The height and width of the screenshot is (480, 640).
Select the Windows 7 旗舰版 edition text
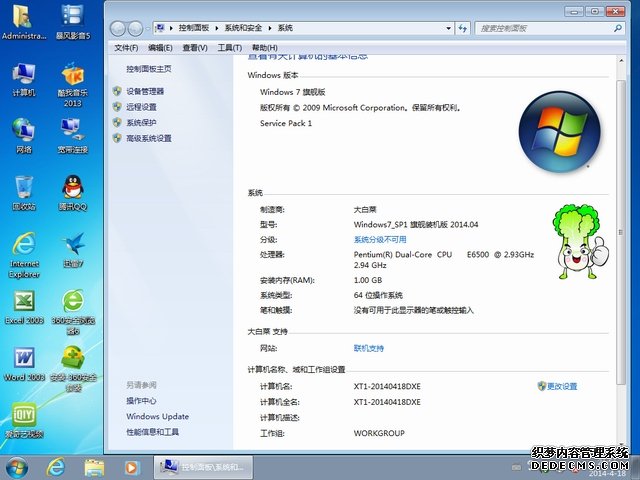tap(293, 92)
